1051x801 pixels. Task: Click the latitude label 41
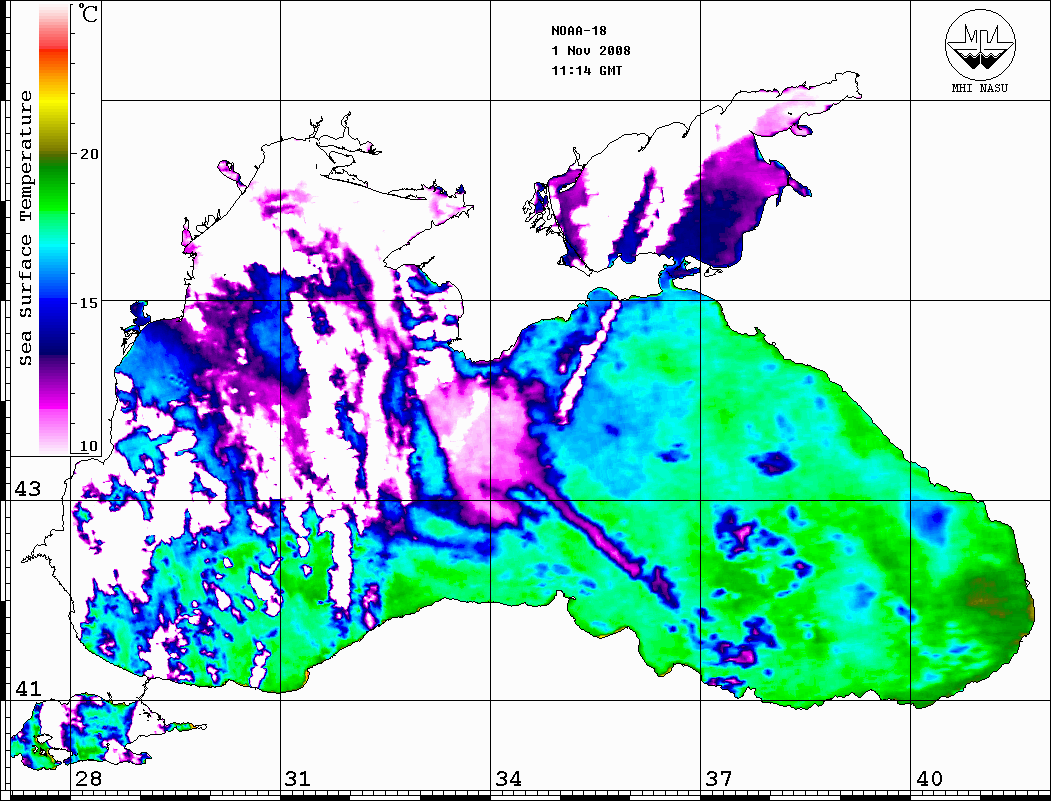point(28,688)
